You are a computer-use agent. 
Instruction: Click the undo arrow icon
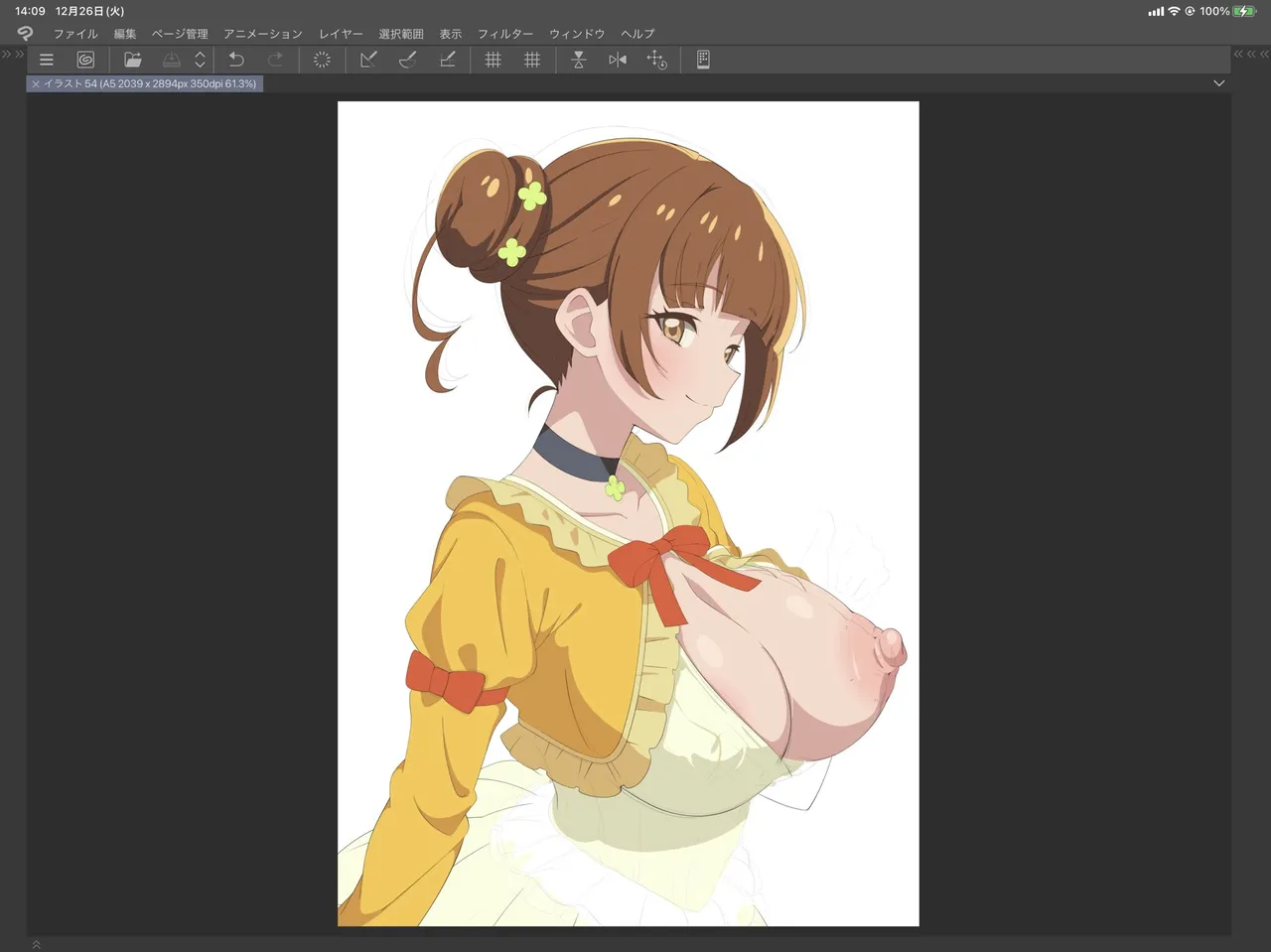[236, 60]
